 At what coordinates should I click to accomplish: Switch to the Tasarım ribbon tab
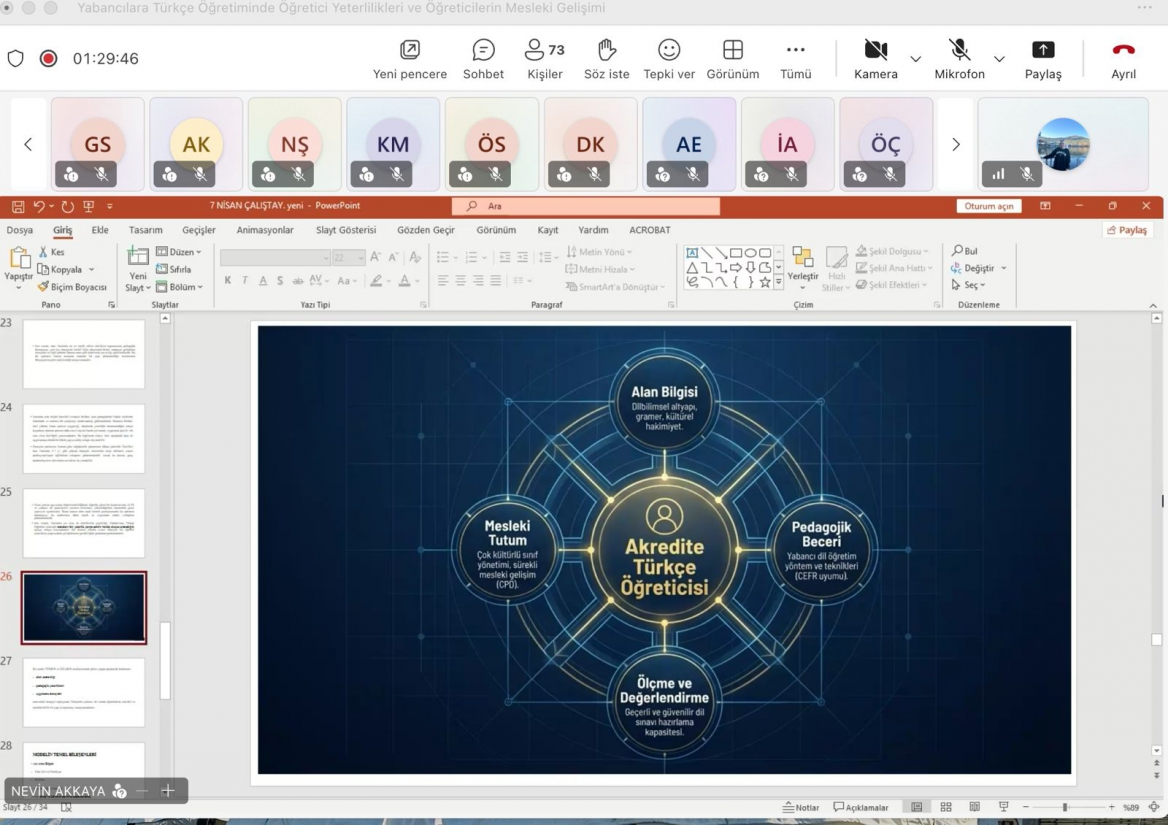[145, 230]
